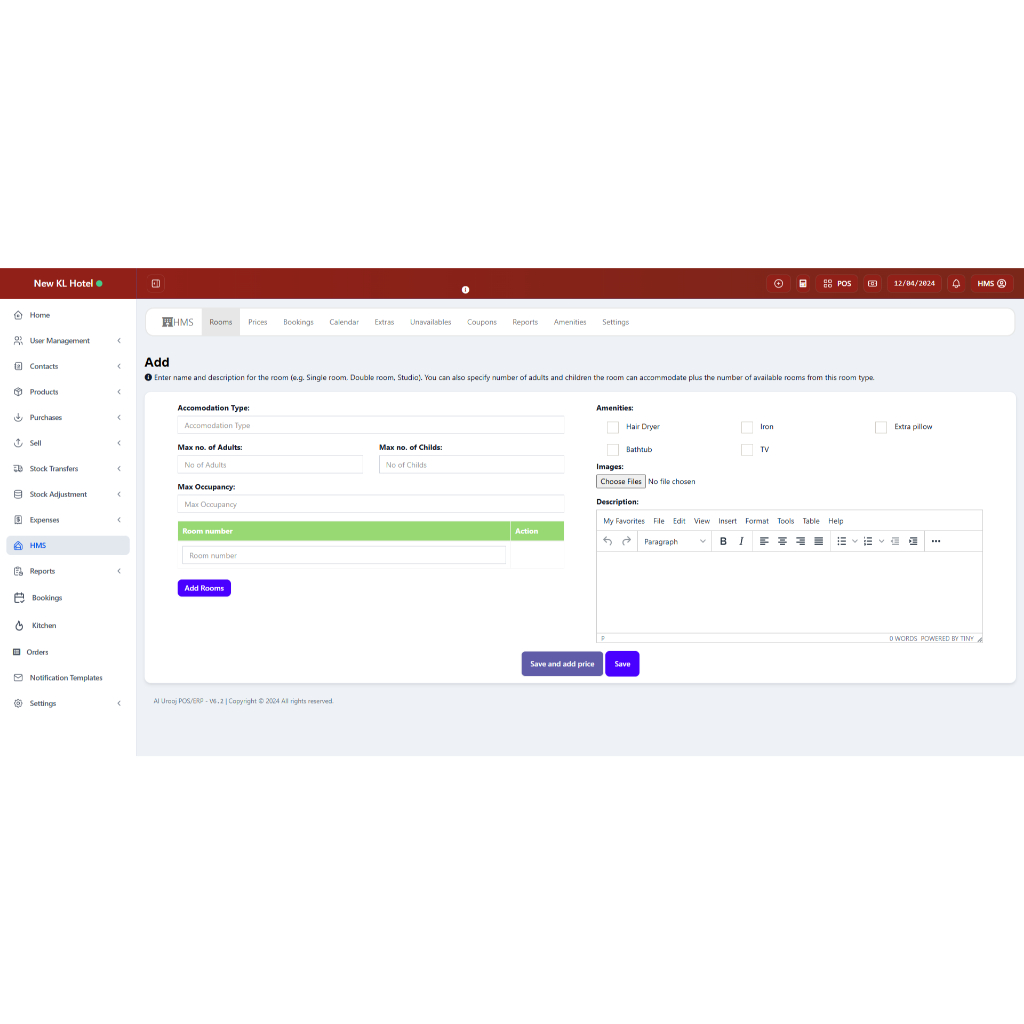Click the Add Rooms button

click(x=204, y=588)
